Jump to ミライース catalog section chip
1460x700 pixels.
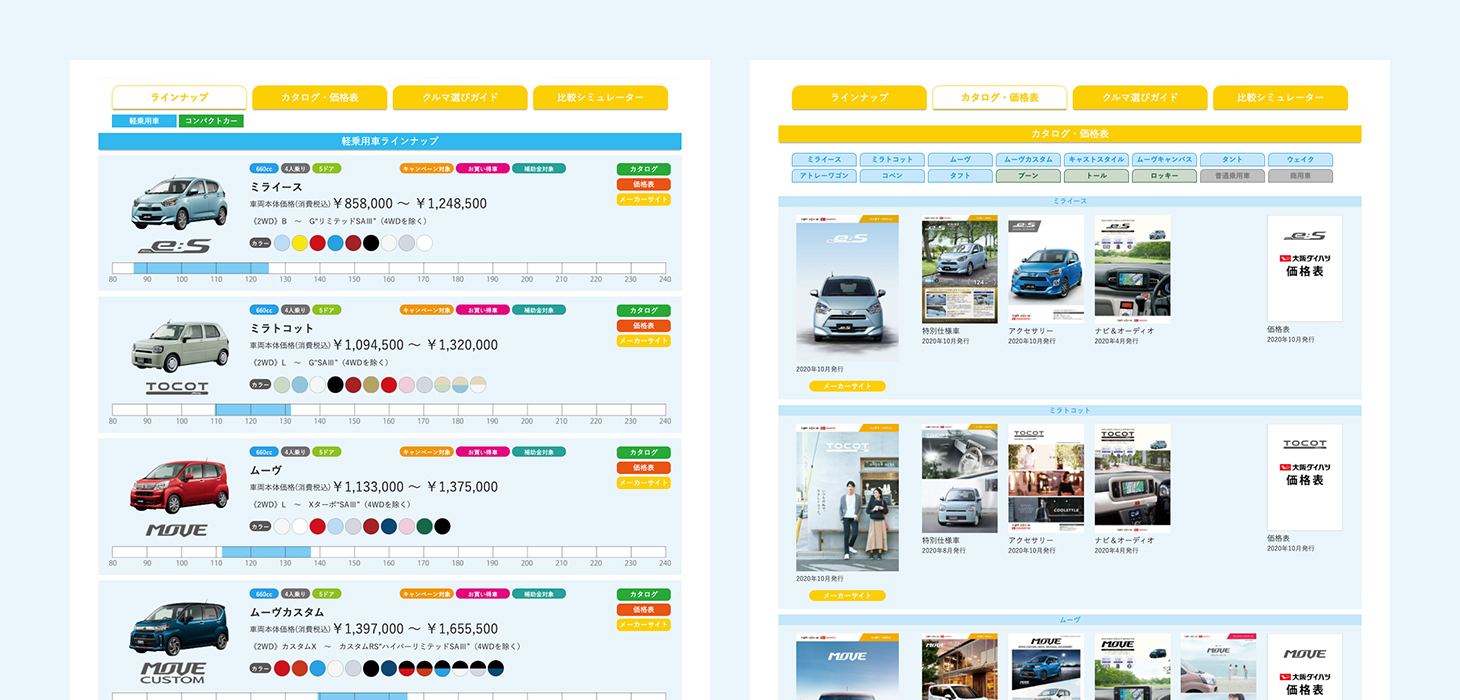(x=824, y=160)
